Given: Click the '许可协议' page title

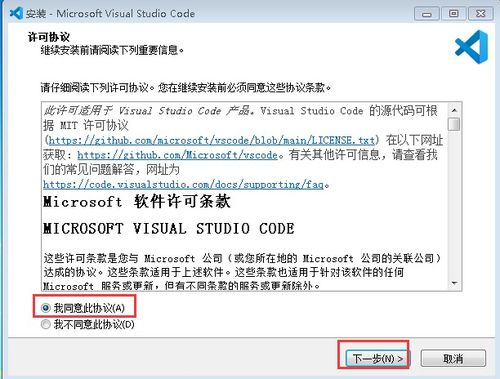Looking at the screenshot, I should (49, 37).
